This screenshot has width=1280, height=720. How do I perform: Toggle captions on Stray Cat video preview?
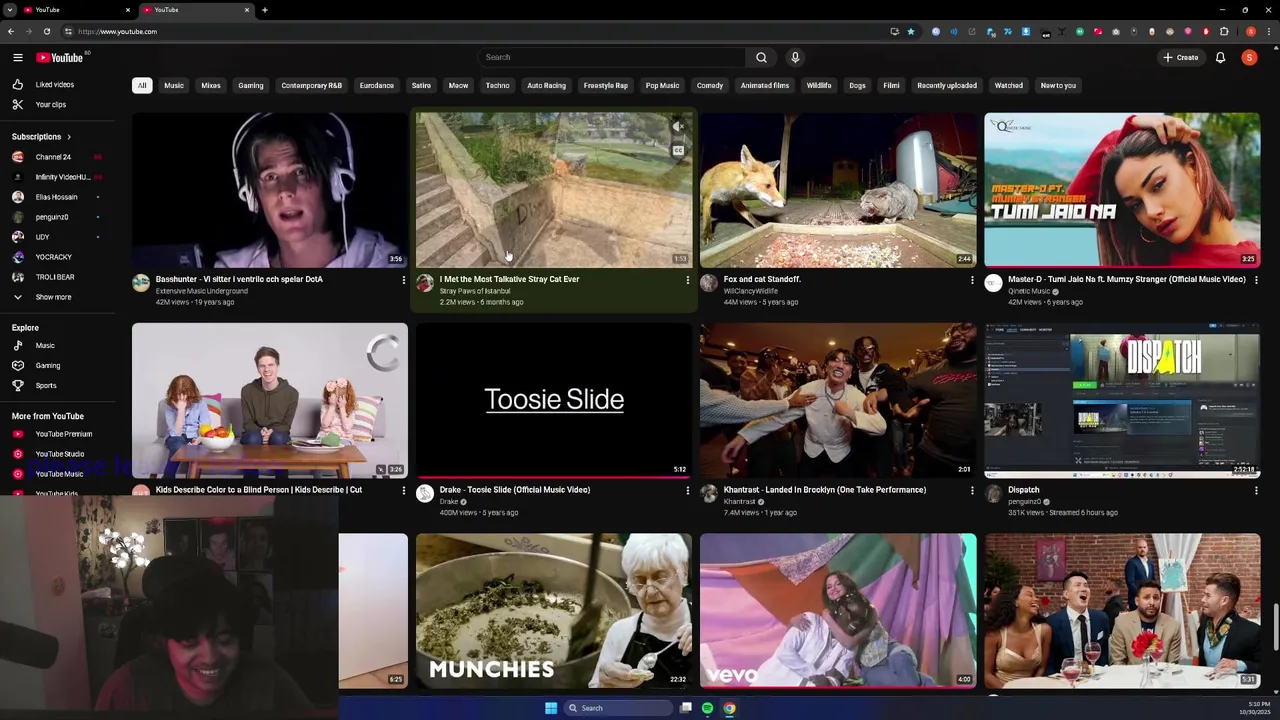[x=678, y=151]
